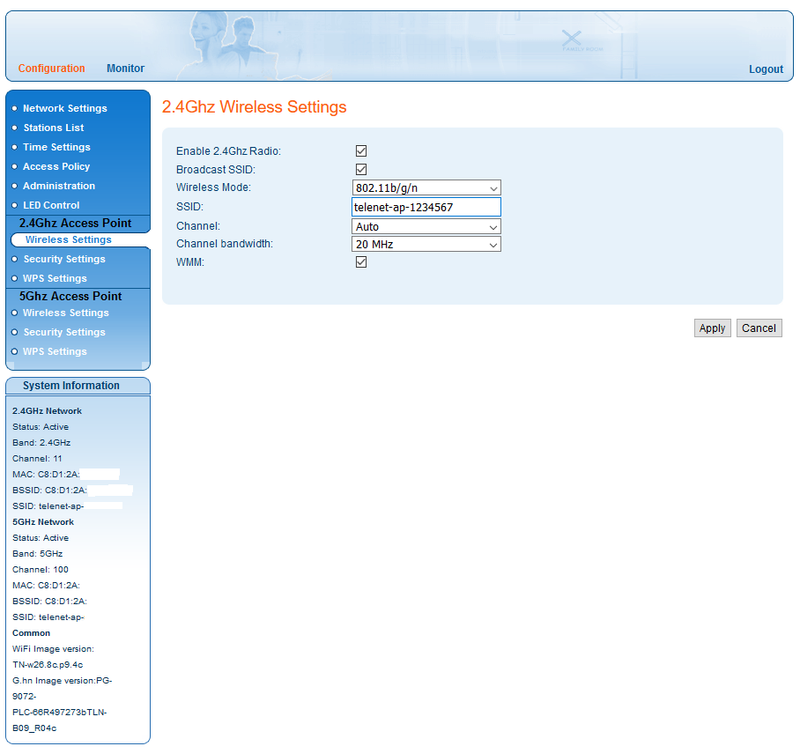The height and width of the screenshot is (752, 800).
Task: Open the Administration menu item
Action: [x=60, y=186]
